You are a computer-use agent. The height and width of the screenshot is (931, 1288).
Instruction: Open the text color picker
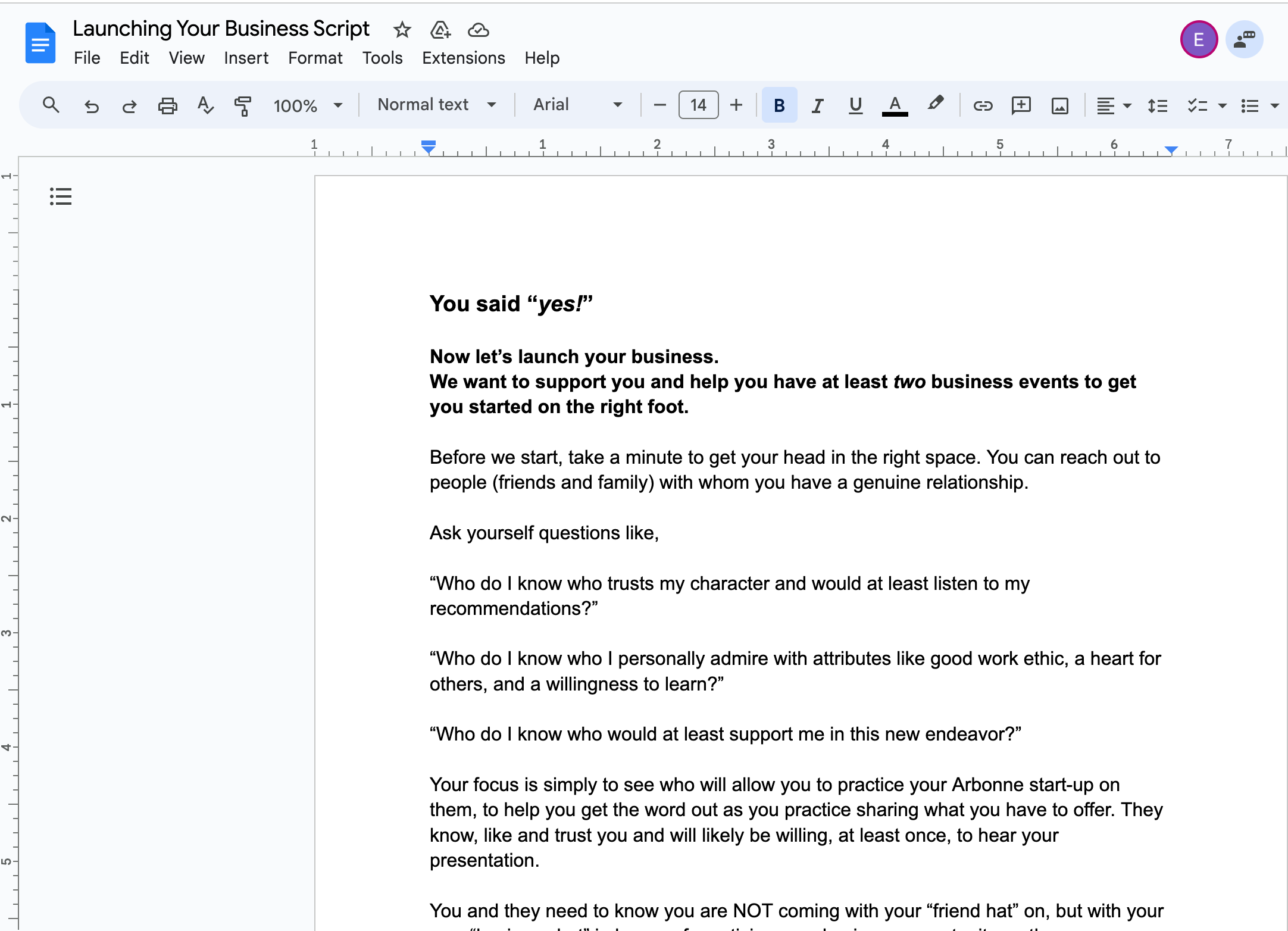coord(895,105)
